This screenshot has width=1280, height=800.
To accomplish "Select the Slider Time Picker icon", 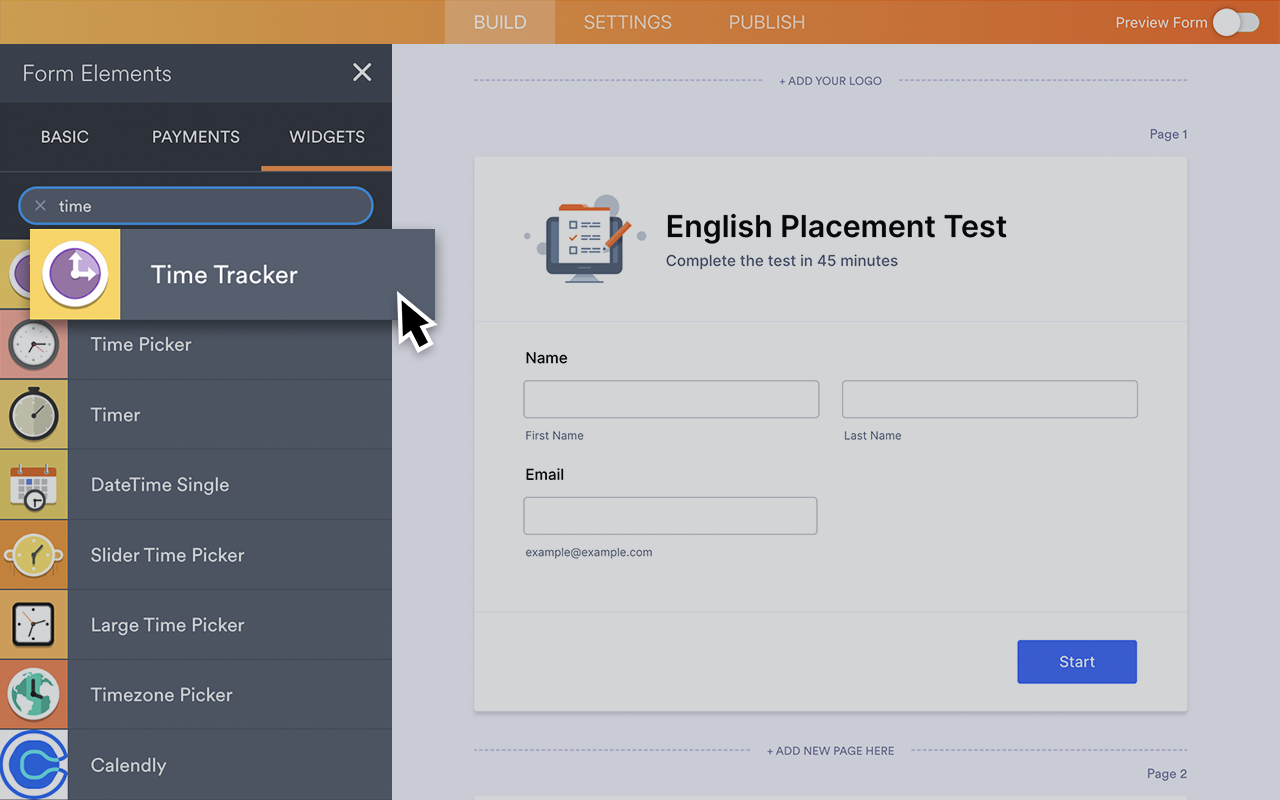I will pyautogui.click(x=33, y=554).
